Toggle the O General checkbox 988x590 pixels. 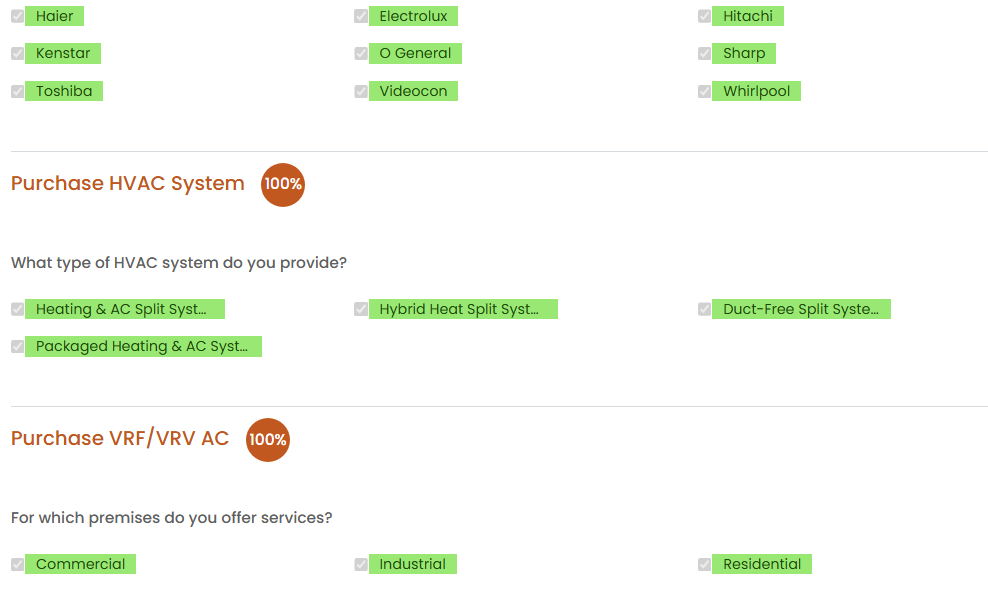pos(361,54)
